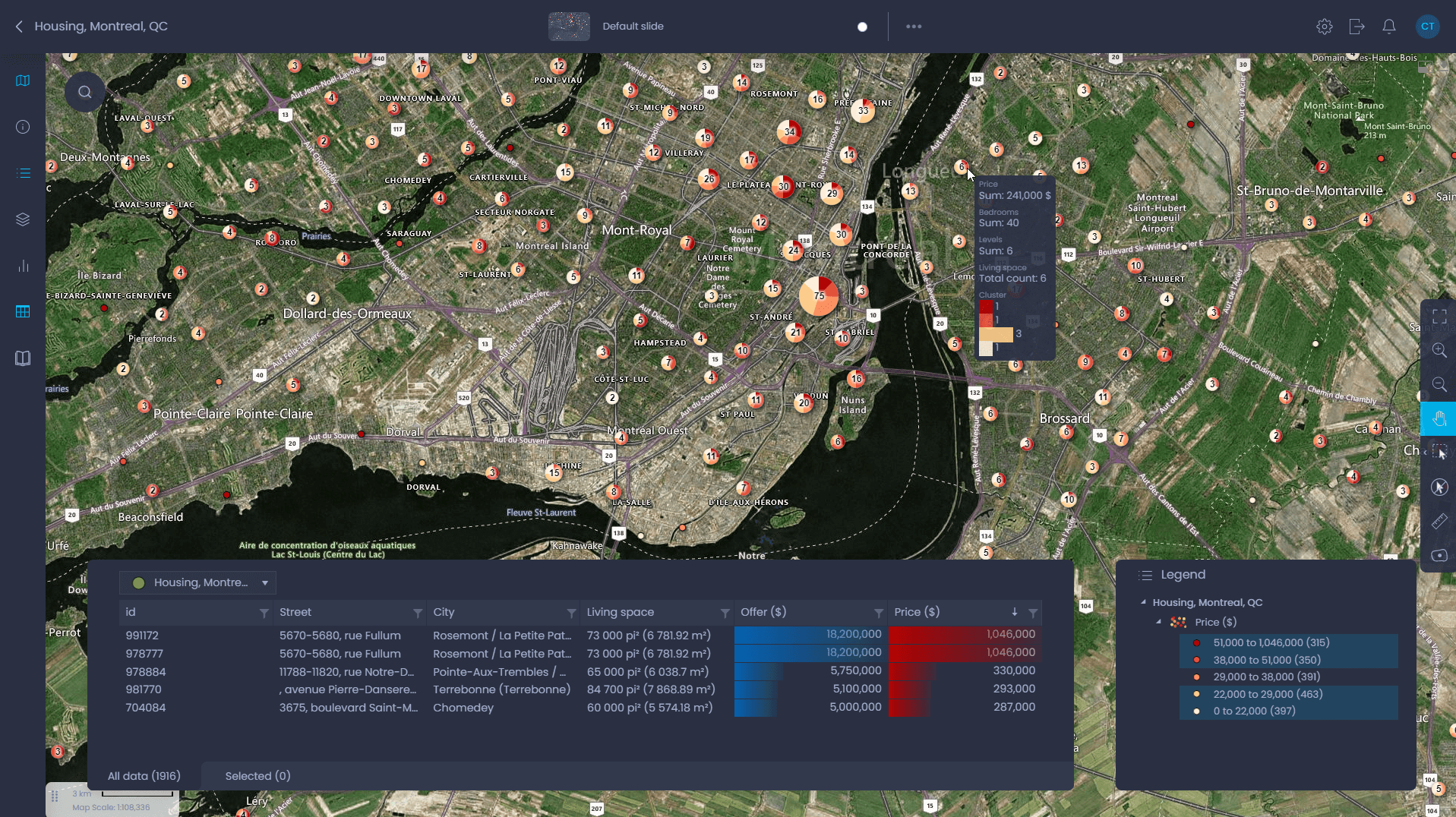Switch to Selected (0) tab
This screenshot has width=1456, height=817.
pos(257,776)
